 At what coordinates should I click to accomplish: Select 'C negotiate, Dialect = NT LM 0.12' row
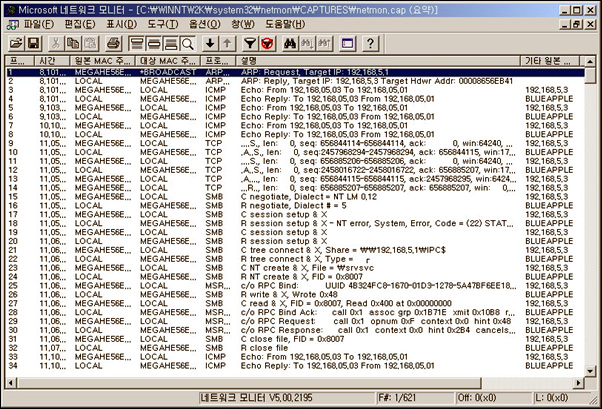[x=295, y=197]
